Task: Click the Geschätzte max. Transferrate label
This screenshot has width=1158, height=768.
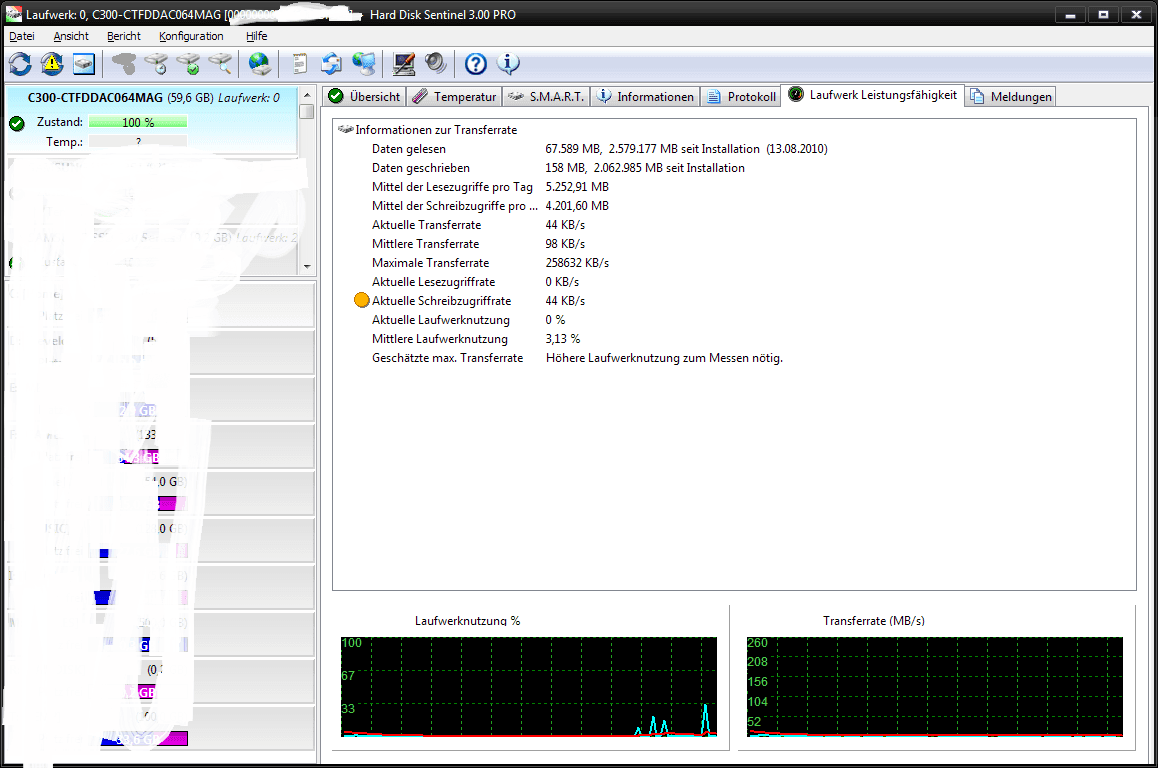Action: [448, 358]
